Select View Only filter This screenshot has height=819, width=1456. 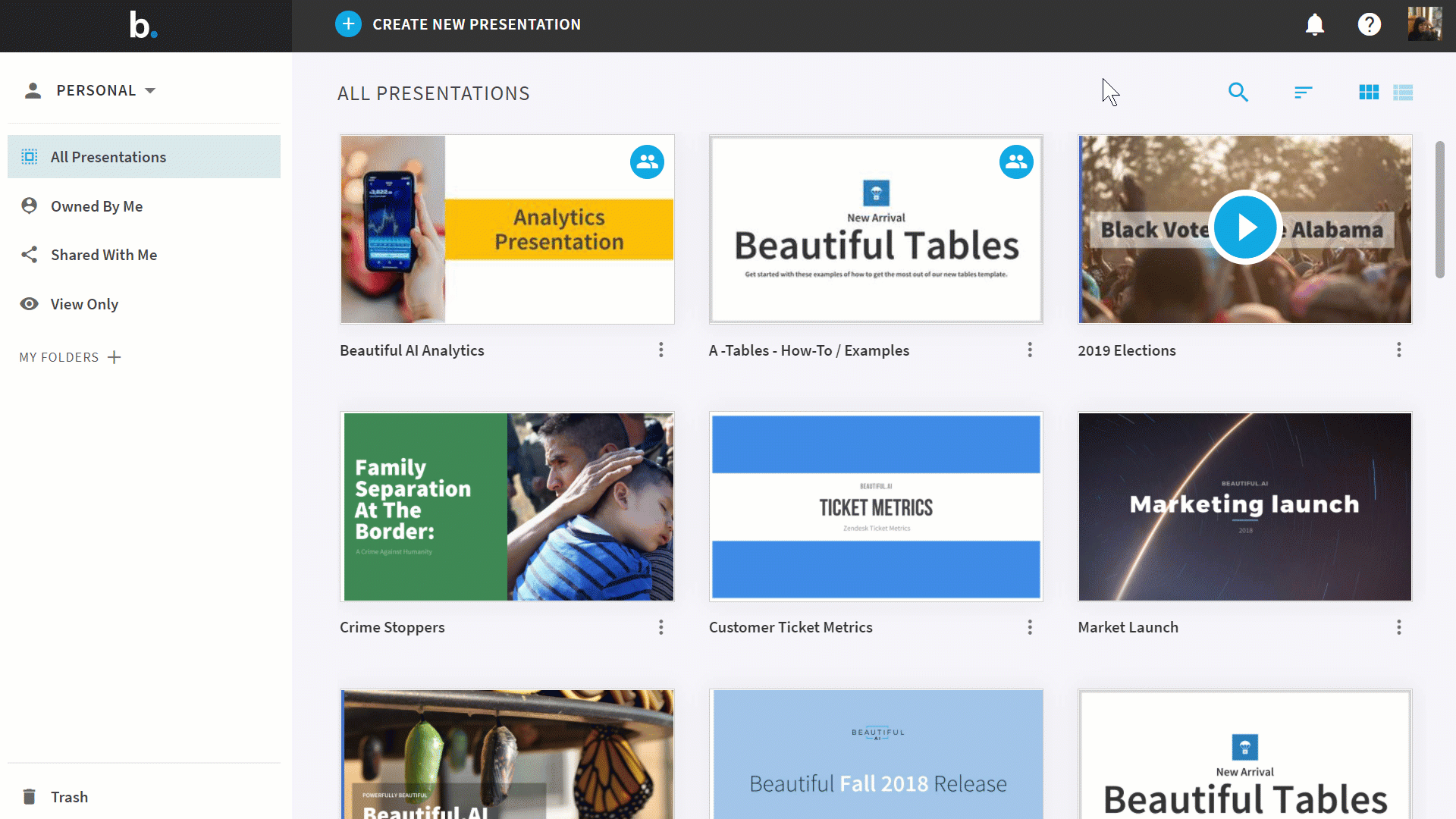pyautogui.click(x=84, y=304)
